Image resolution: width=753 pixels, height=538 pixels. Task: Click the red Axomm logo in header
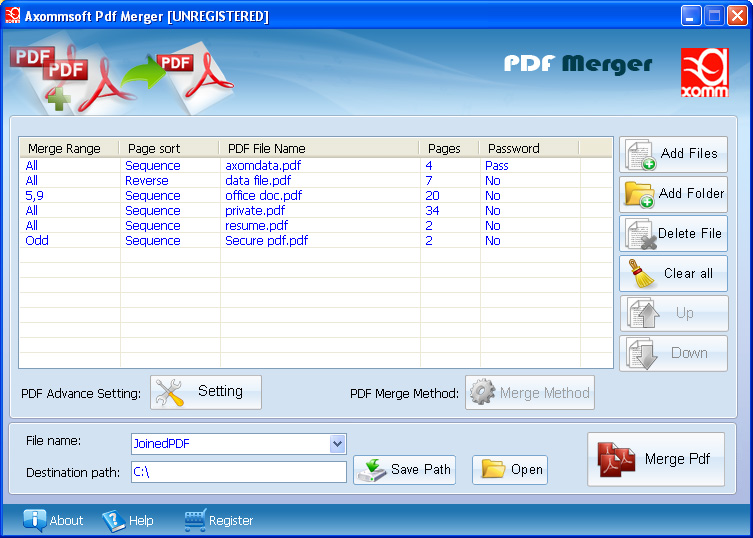[704, 73]
